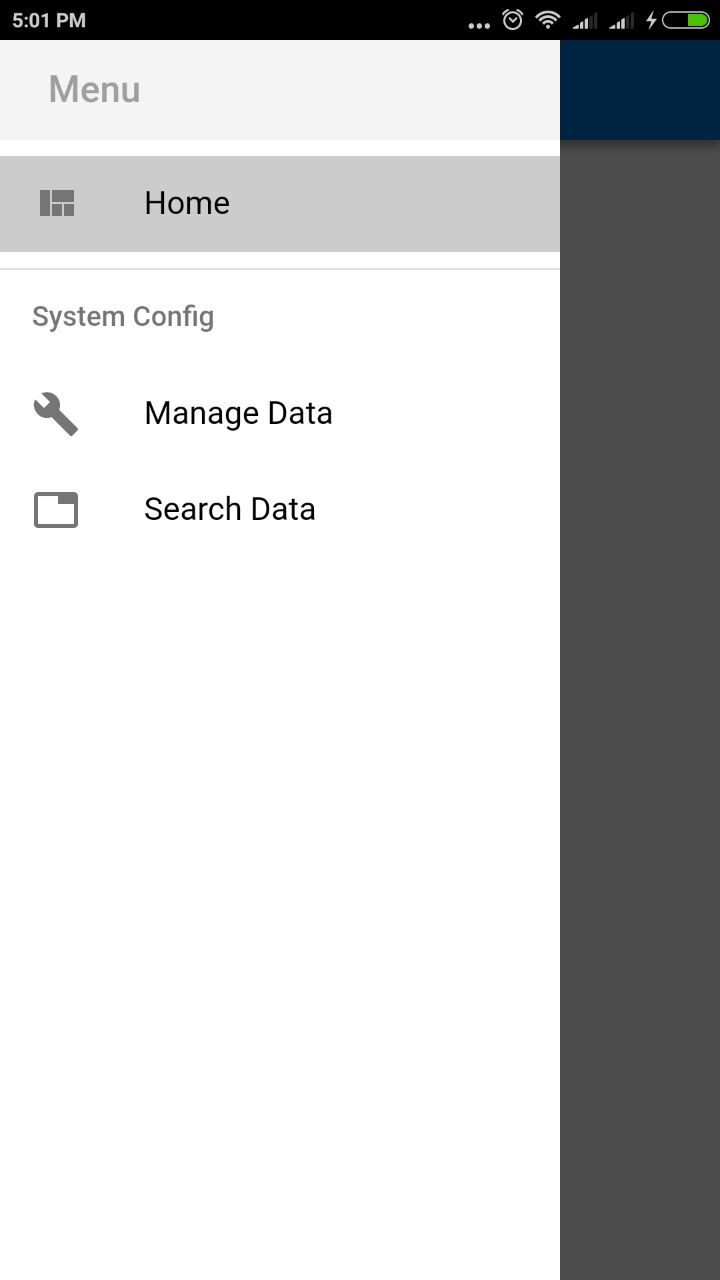Screen dimensions: 720x1280
Task: Tap the second signal strength indicator
Action: (622, 19)
